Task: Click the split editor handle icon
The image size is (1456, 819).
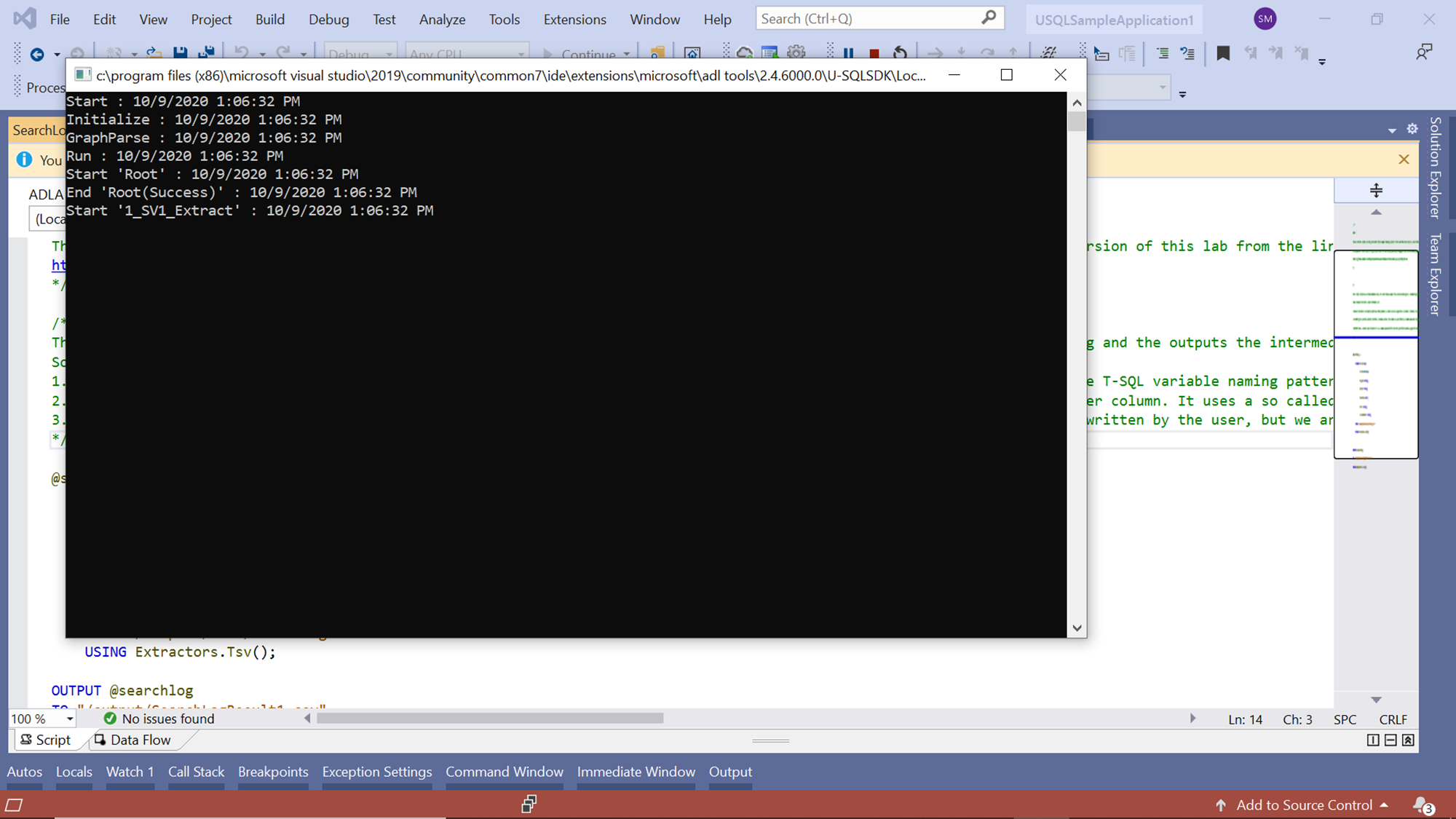Action: click(1376, 191)
